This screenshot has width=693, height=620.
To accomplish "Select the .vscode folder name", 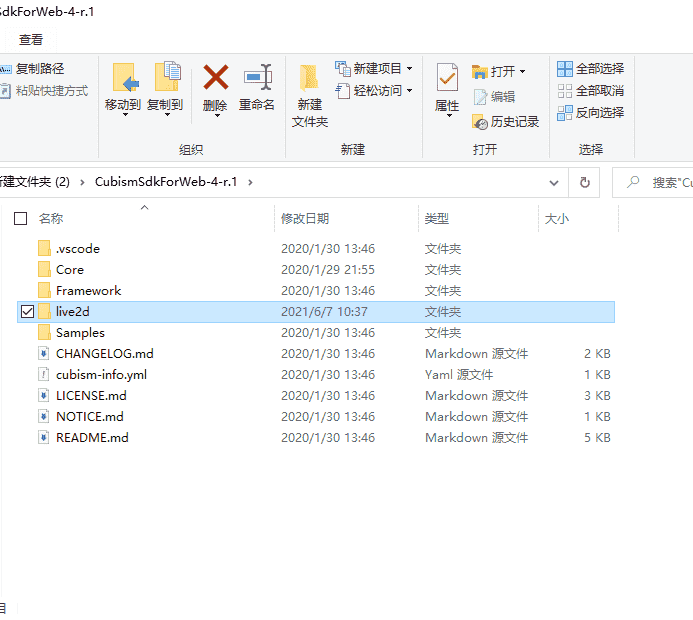I will [78, 248].
